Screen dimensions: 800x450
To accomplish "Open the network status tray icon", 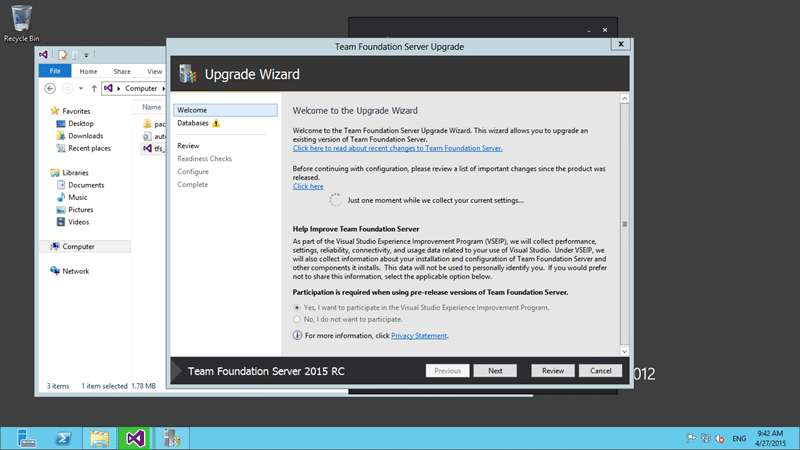I will click(x=706, y=438).
